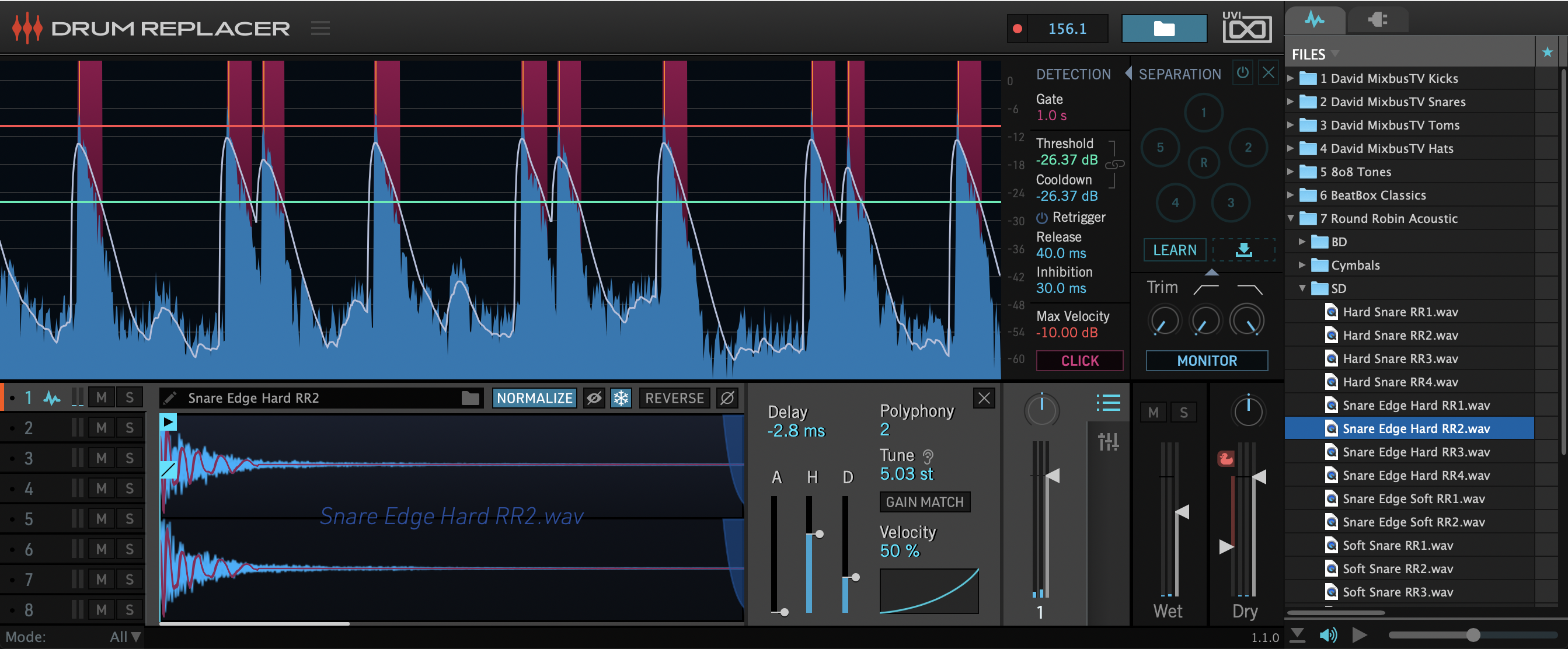Open the FILES dropdown header
The width and height of the screenshot is (1568, 649).
tap(1315, 54)
